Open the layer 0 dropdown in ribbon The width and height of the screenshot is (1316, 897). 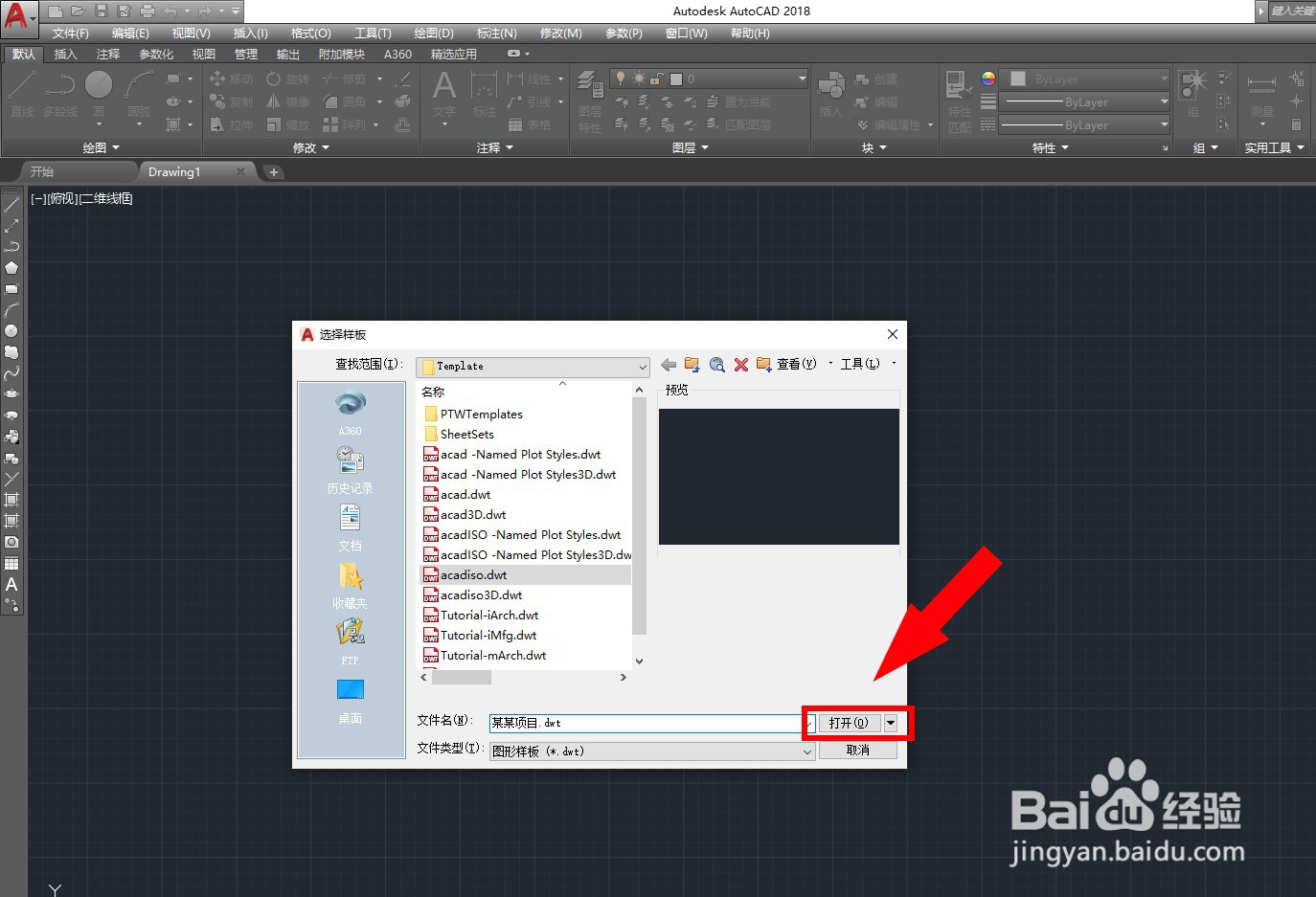[710, 78]
